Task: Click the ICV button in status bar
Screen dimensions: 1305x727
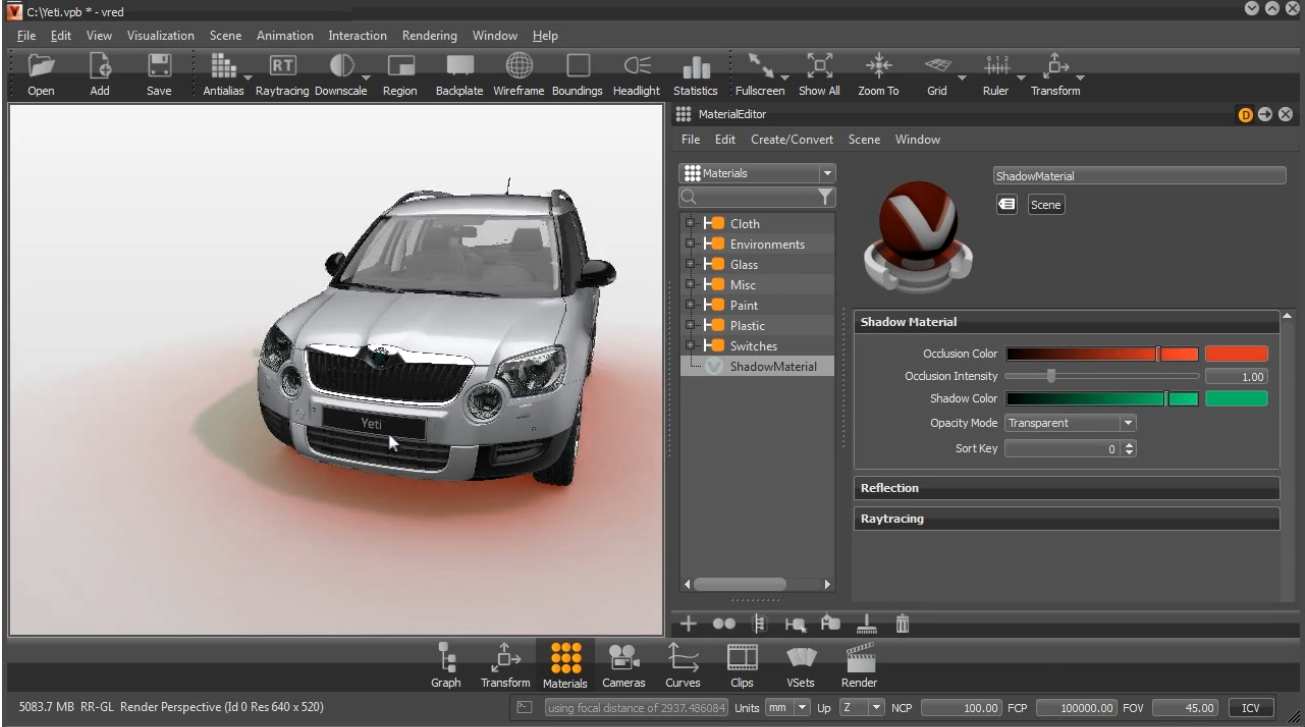Action: click(x=1250, y=708)
